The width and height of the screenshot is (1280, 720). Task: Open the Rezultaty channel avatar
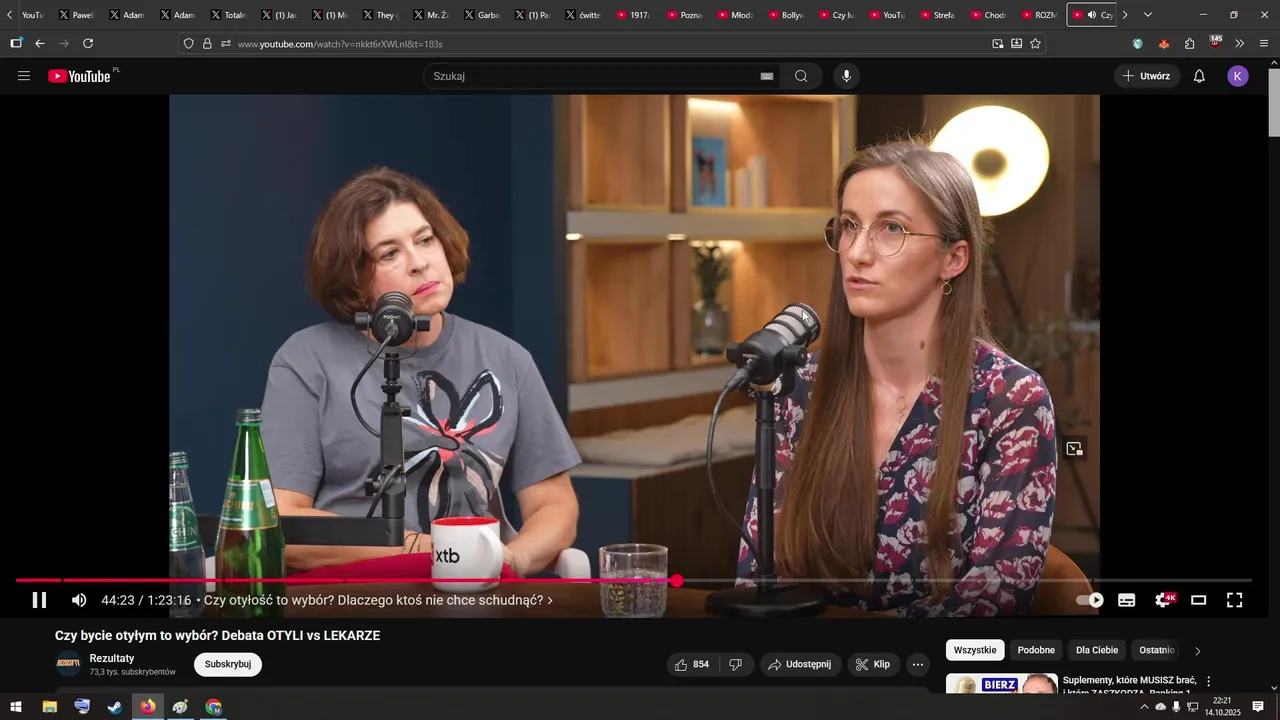tap(68, 664)
